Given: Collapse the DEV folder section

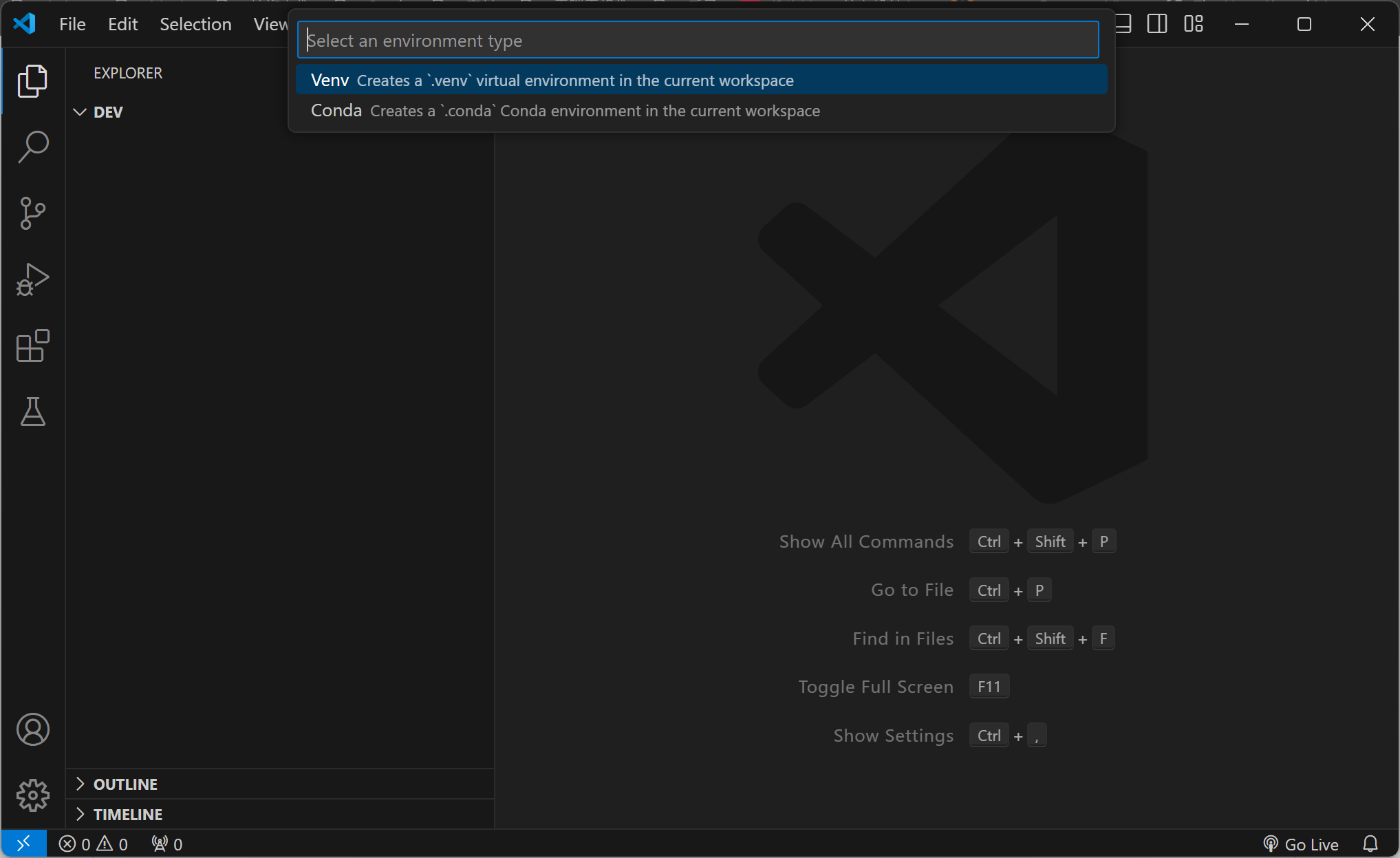Looking at the screenshot, I should pyautogui.click(x=80, y=112).
